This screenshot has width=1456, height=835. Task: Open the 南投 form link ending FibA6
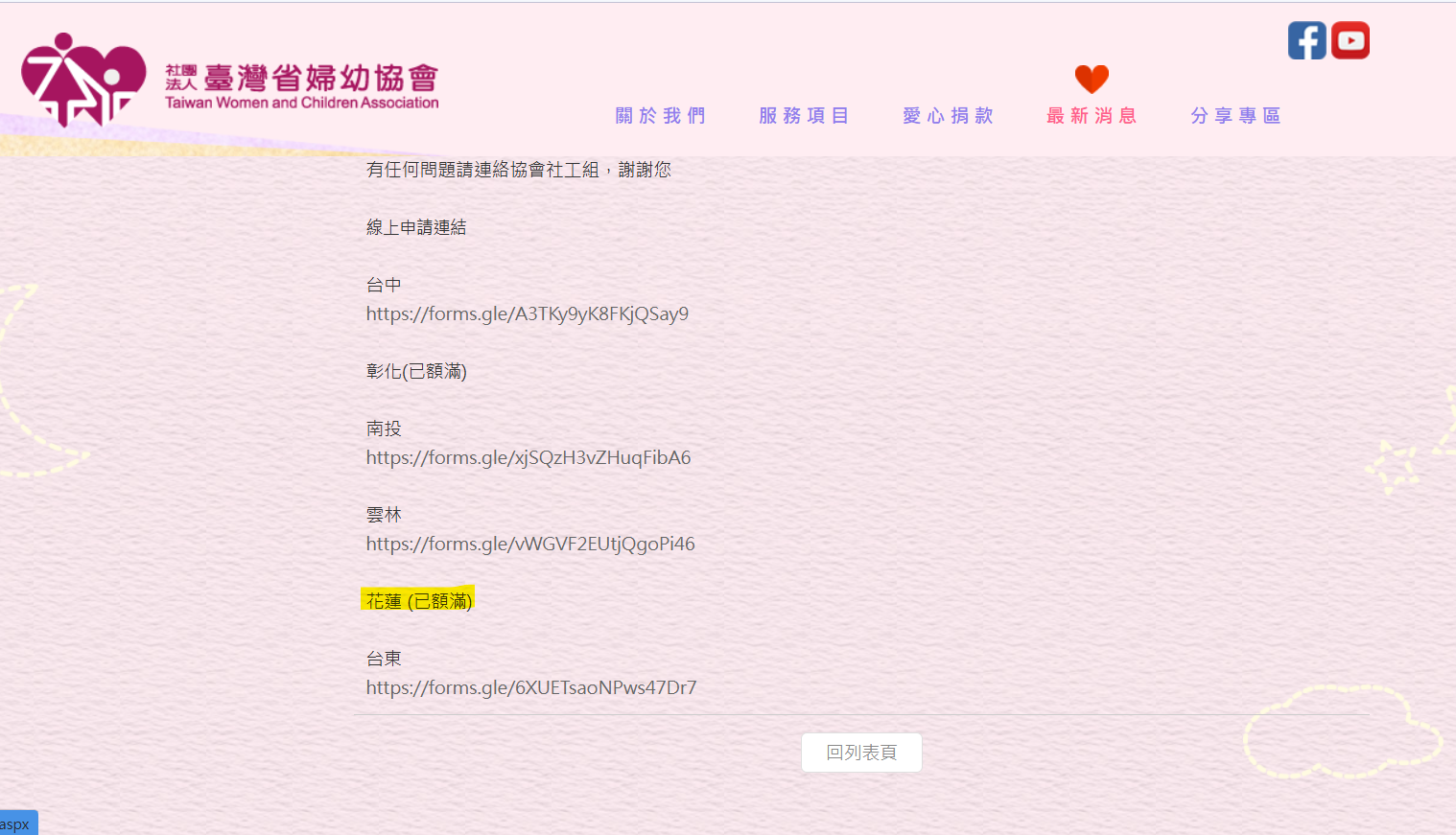(x=528, y=457)
